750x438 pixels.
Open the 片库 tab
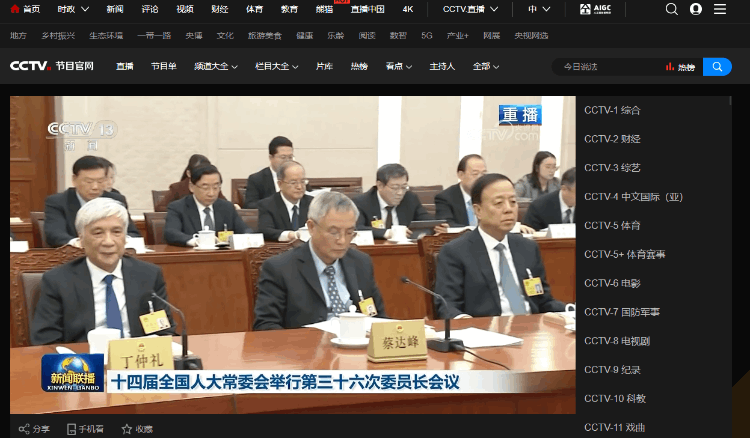click(x=324, y=66)
